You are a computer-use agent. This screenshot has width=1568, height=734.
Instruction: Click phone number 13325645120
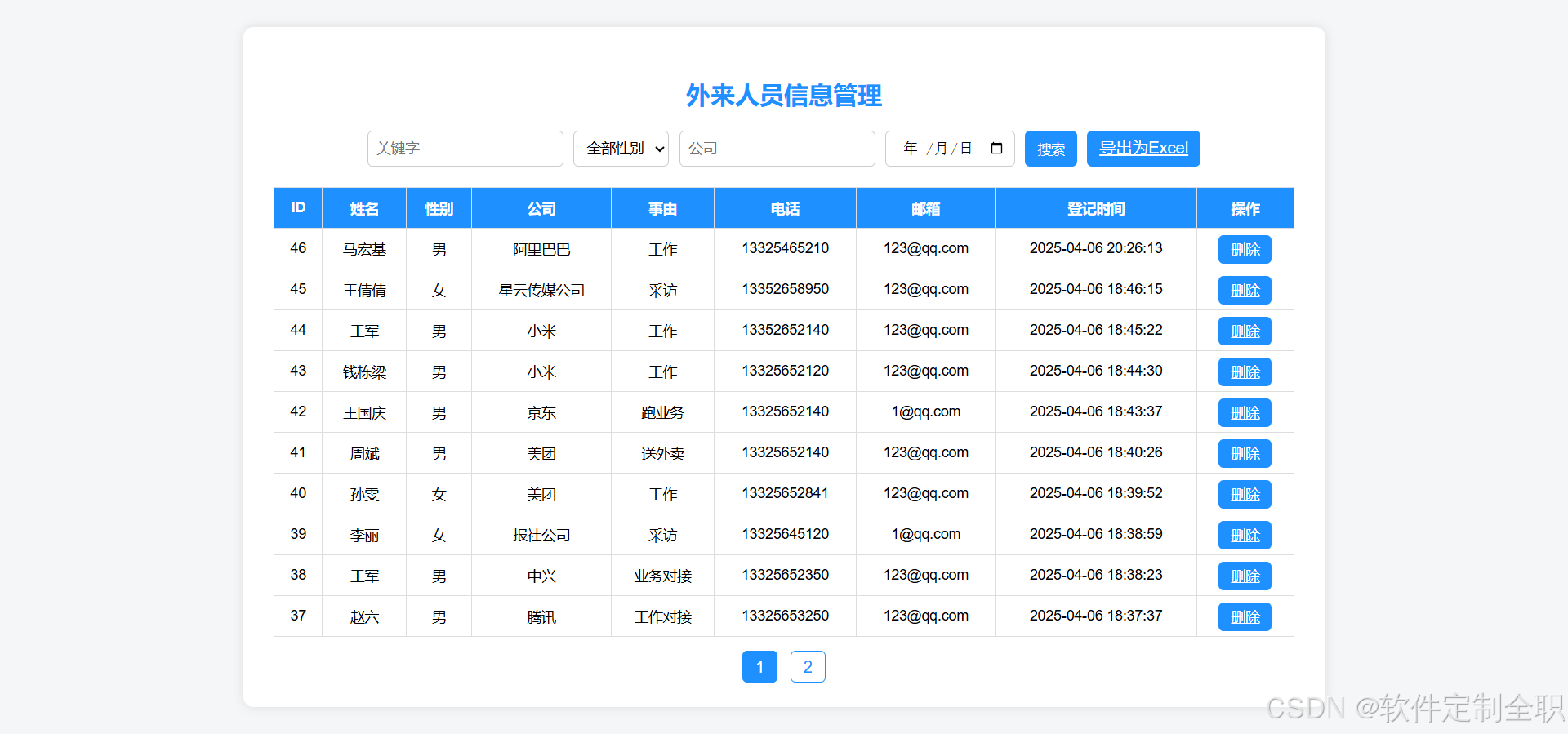pyautogui.click(x=785, y=534)
